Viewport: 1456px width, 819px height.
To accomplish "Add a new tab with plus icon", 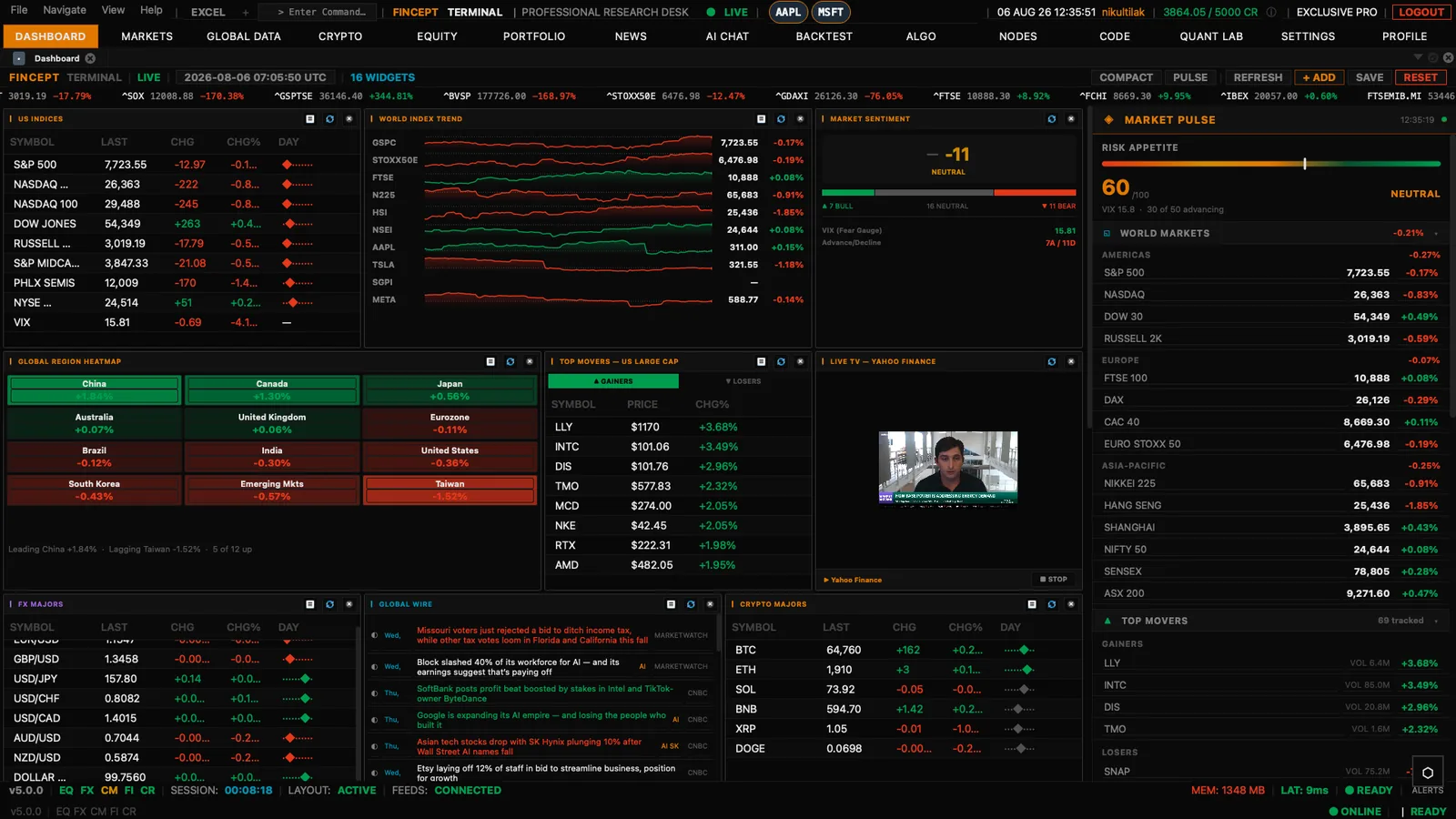I will point(246,13).
